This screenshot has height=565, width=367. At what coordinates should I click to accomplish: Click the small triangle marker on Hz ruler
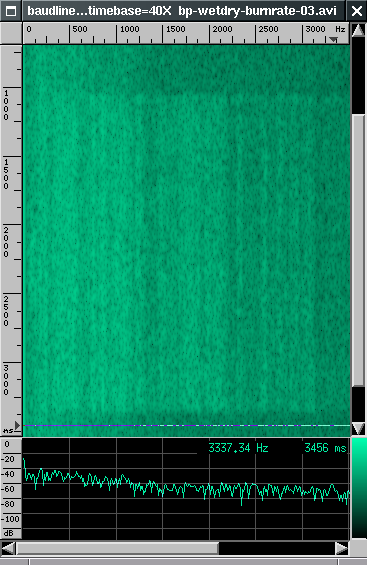[333, 39]
